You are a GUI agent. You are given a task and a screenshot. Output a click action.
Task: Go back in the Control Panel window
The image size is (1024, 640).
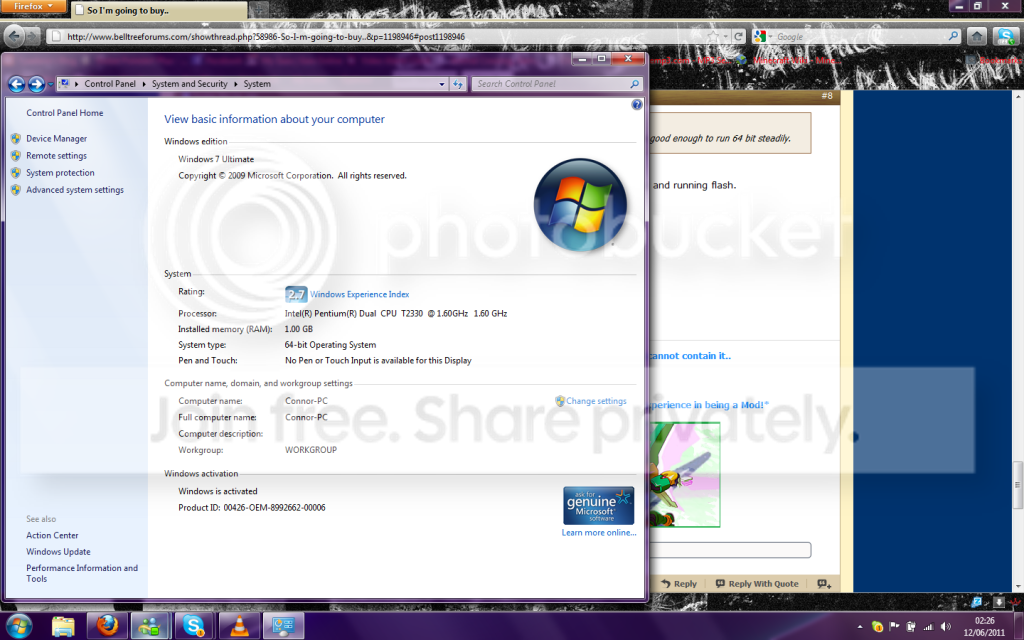click(x=16, y=84)
